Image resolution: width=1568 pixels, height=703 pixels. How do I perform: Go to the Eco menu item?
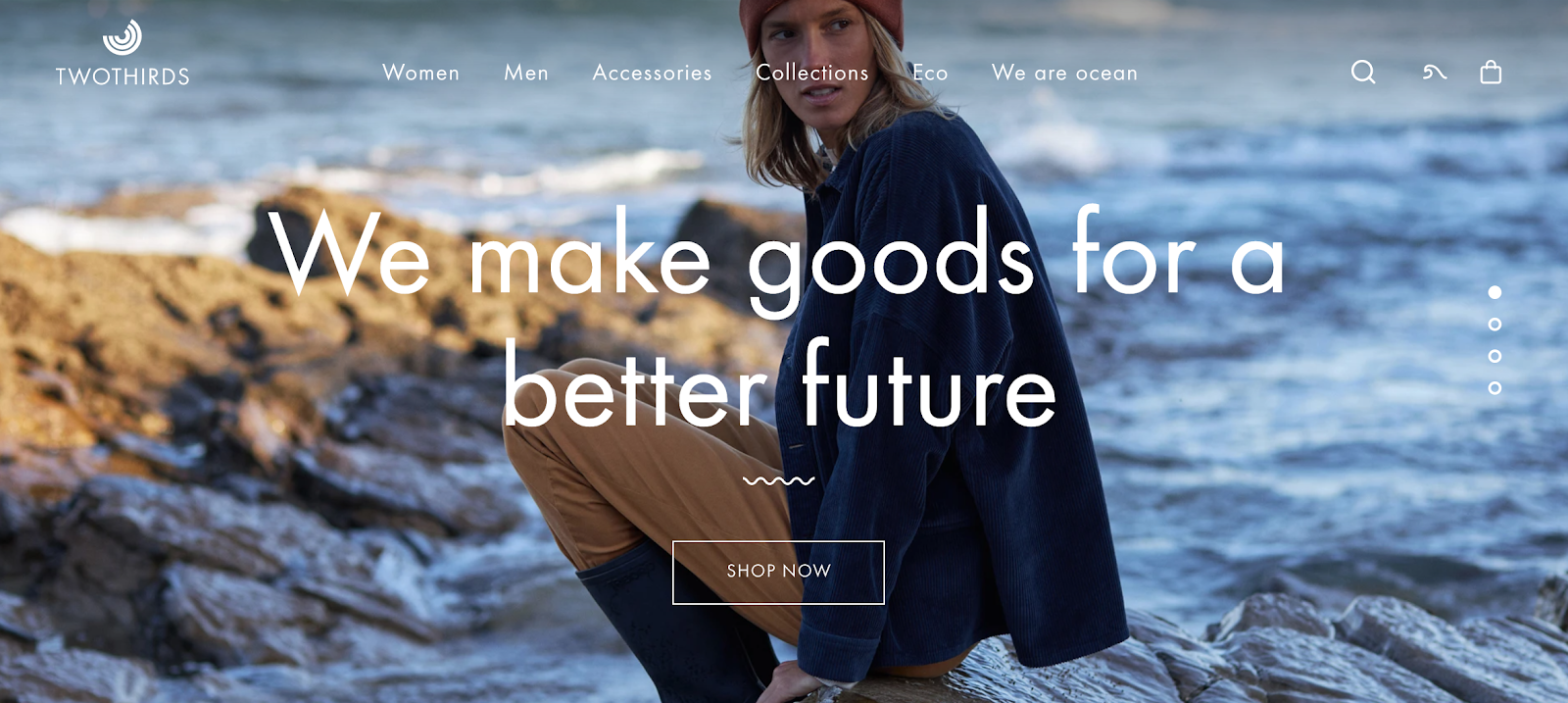pyautogui.click(x=930, y=73)
